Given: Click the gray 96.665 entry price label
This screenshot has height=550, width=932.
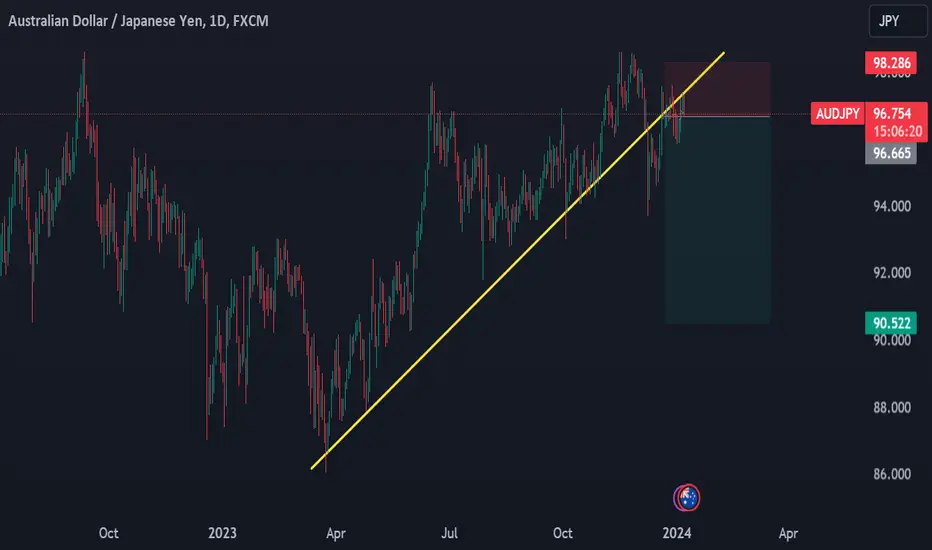Looking at the screenshot, I should [x=891, y=153].
